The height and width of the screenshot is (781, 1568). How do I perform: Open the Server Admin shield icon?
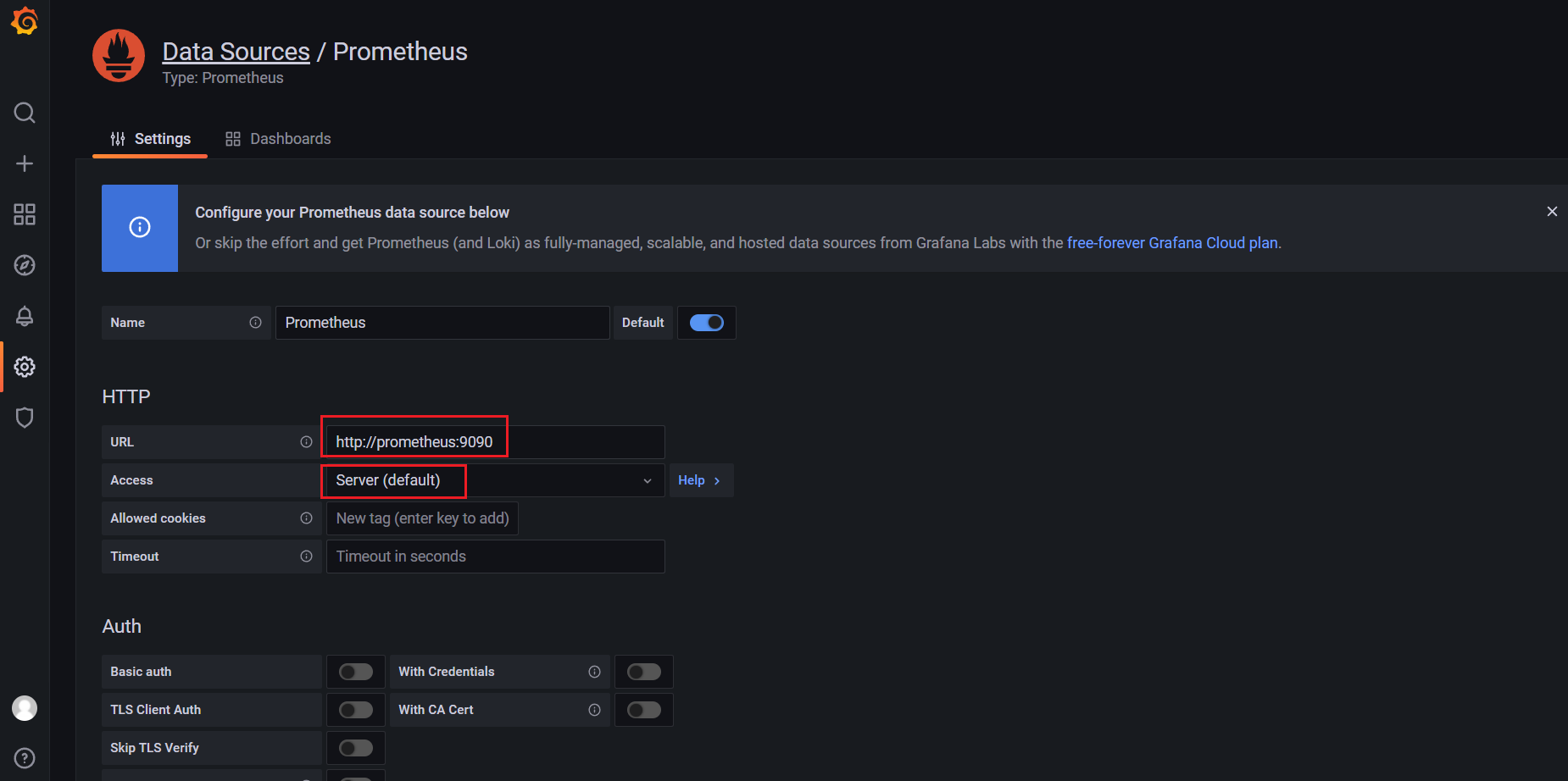pyautogui.click(x=25, y=418)
